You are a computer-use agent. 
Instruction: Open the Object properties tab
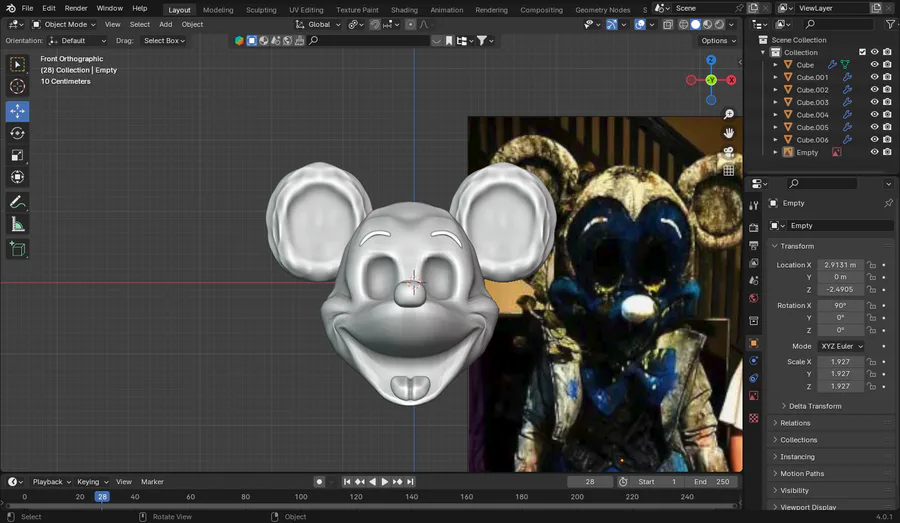coord(754,343)
